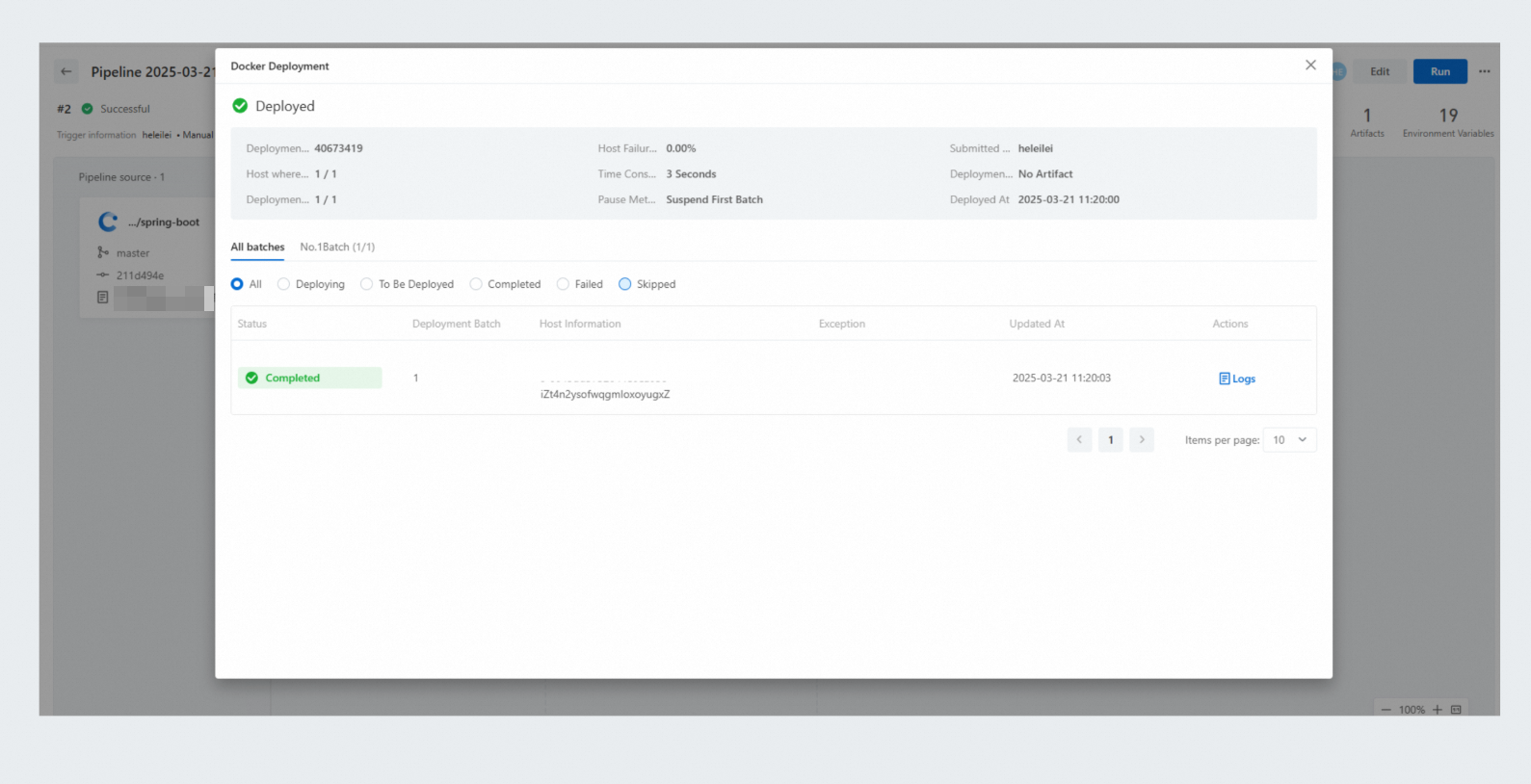Click the Deployed At 2025-03-21 11:20:00 value

(1069, 199)
